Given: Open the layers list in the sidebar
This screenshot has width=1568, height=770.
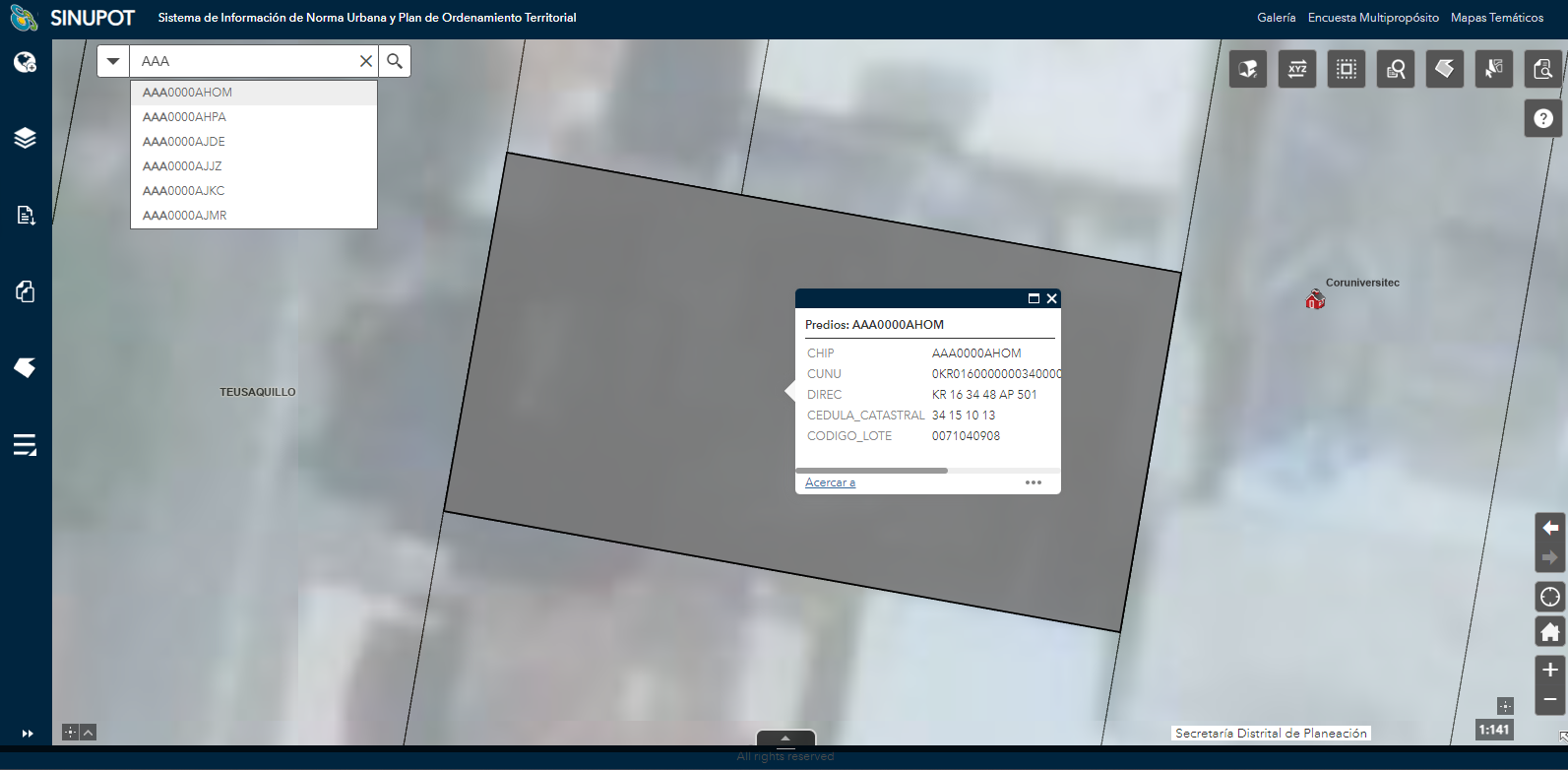Looking at the screenshot, I should point(25,138).
